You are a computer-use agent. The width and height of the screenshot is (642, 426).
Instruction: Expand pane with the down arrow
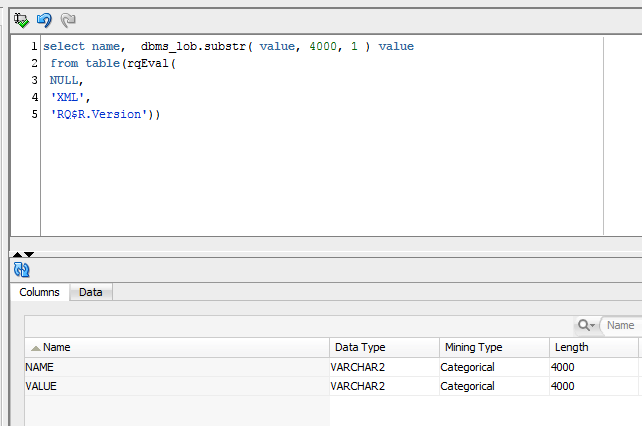pyautogui.click(x=29, y=254)
